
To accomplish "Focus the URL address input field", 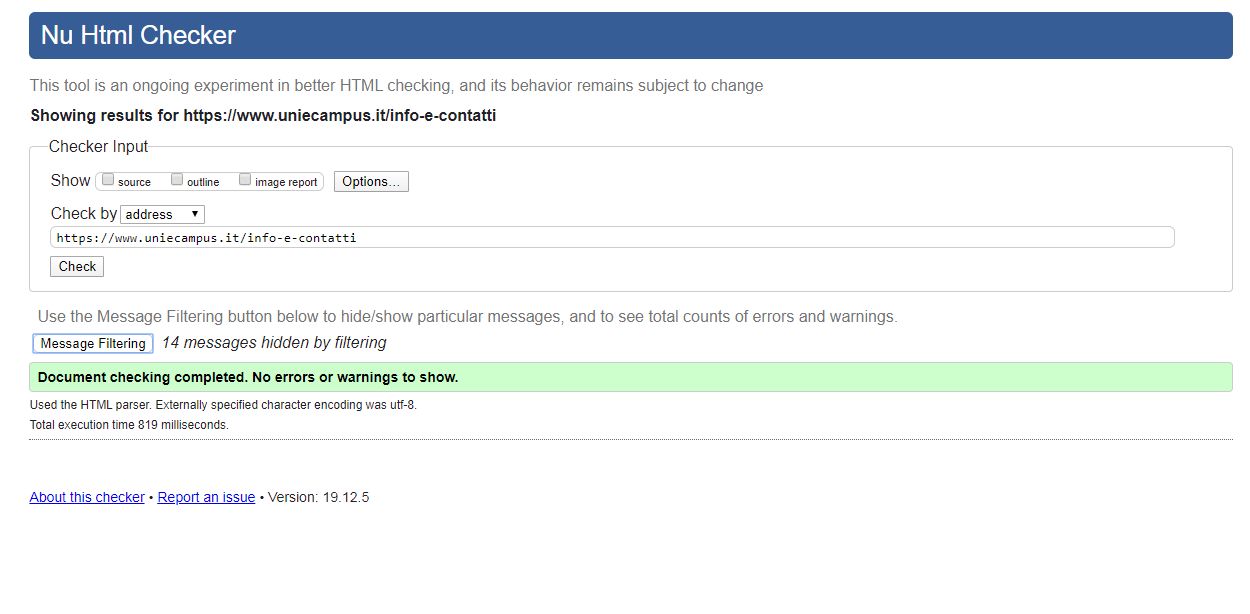I will (612, 238).
